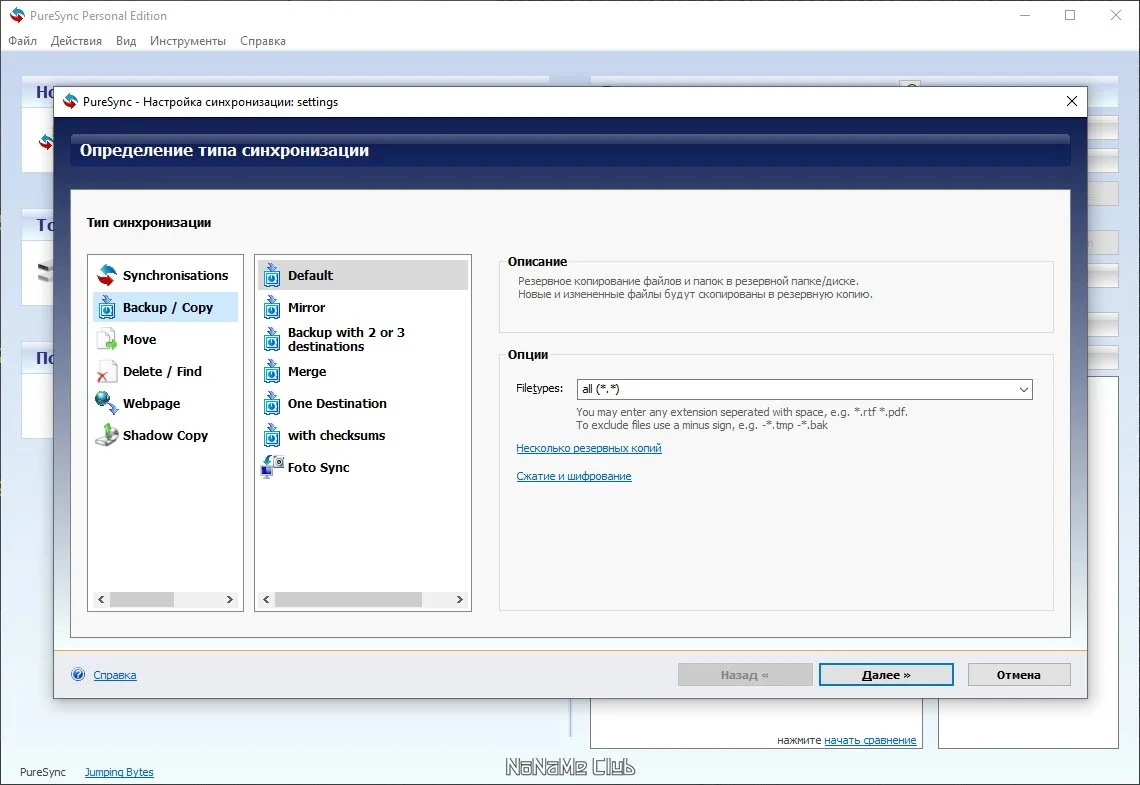Screen dimensions: 1140x785
Task: Choose the Default subtype label
Action: tap(310, 275)
